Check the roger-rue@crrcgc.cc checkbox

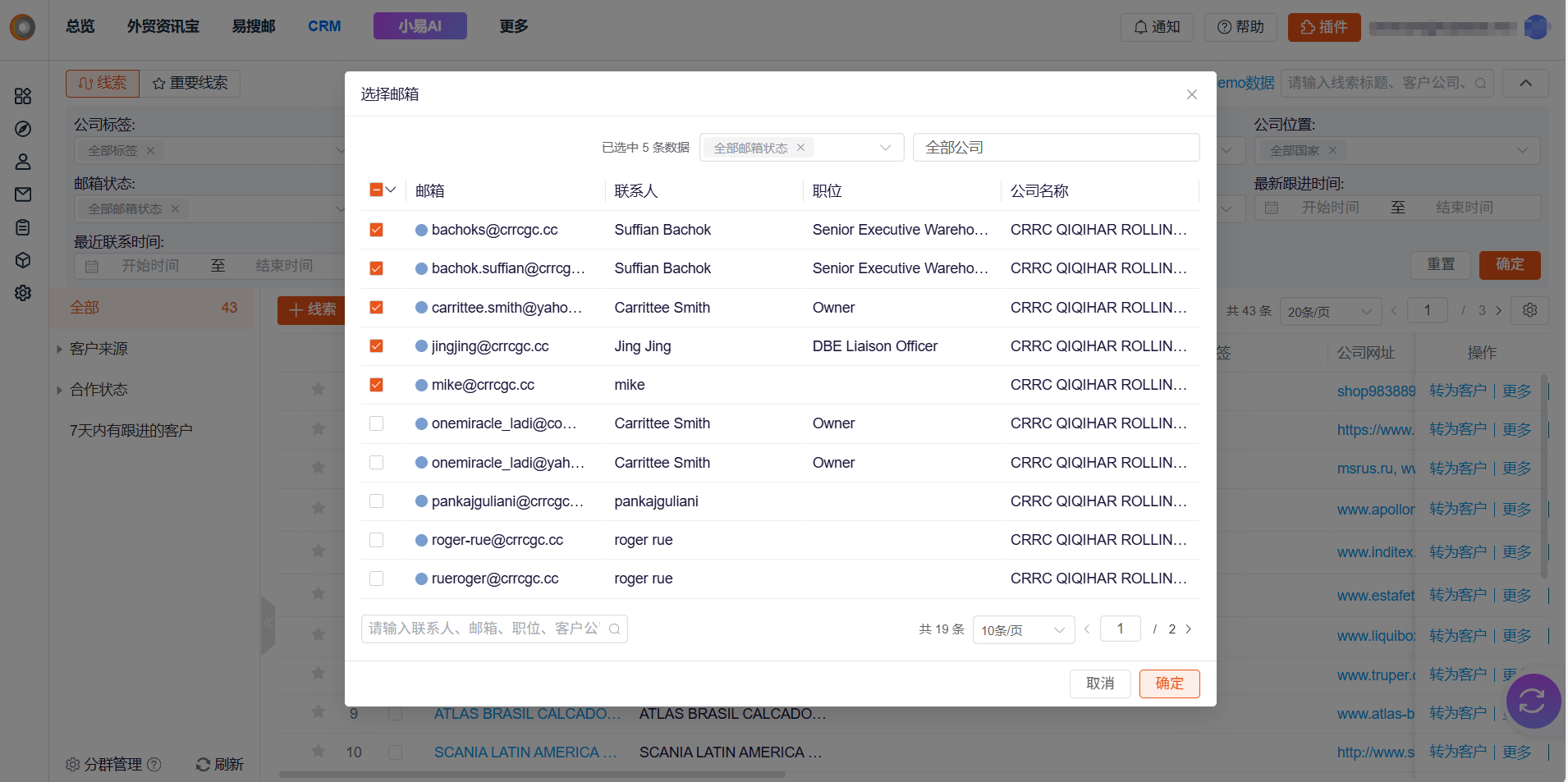pyautogui.click(x=377, y=540)
